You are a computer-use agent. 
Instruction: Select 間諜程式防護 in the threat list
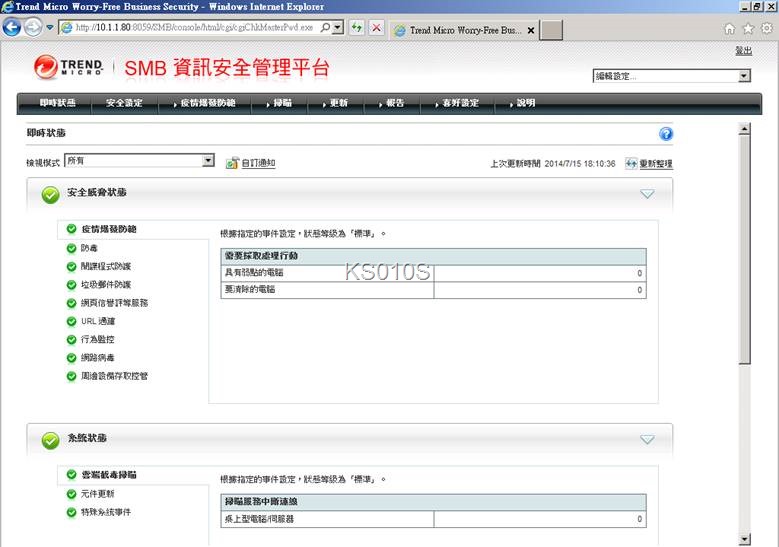[106, 266]
